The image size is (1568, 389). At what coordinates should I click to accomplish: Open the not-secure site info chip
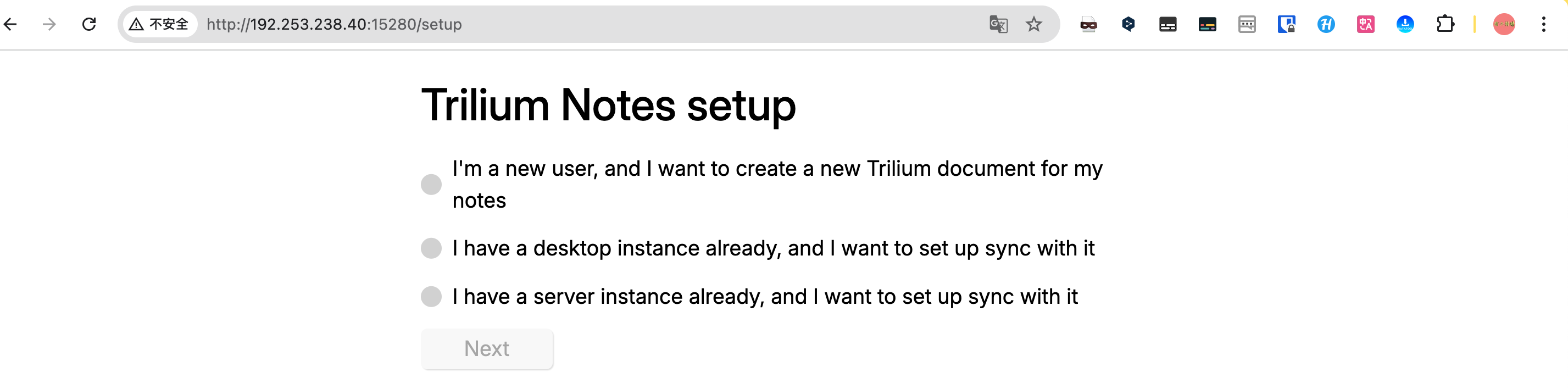(x=159, y=24)
